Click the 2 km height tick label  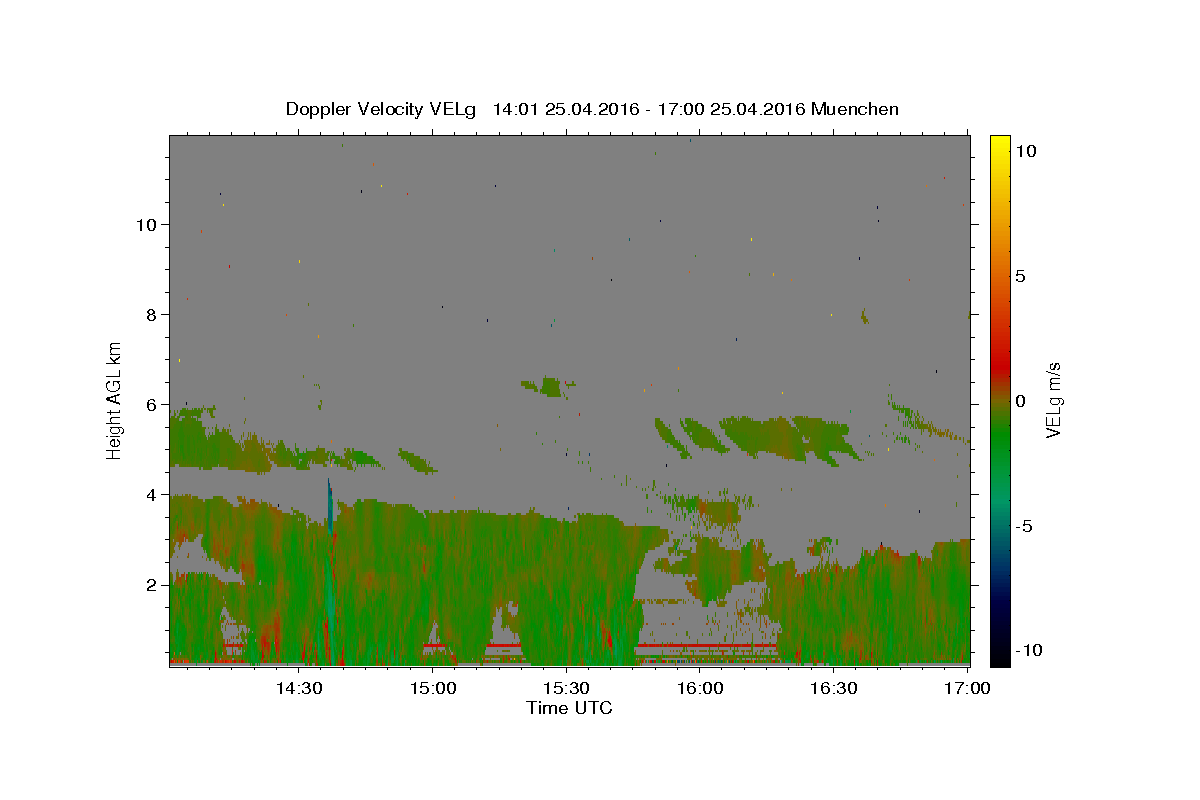[x=149, y=584]
